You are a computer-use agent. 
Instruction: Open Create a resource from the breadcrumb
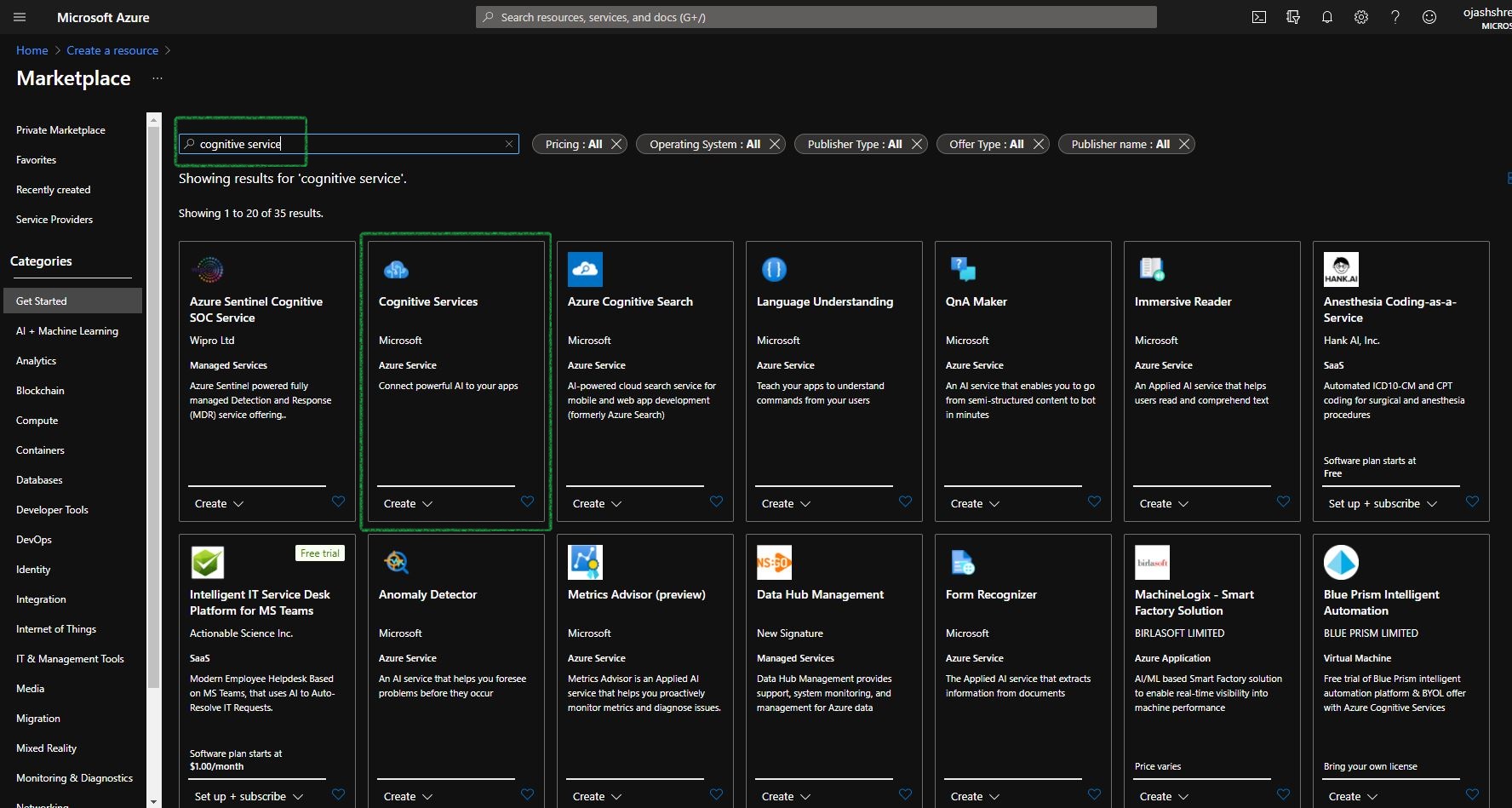click(x=112, y=50)
